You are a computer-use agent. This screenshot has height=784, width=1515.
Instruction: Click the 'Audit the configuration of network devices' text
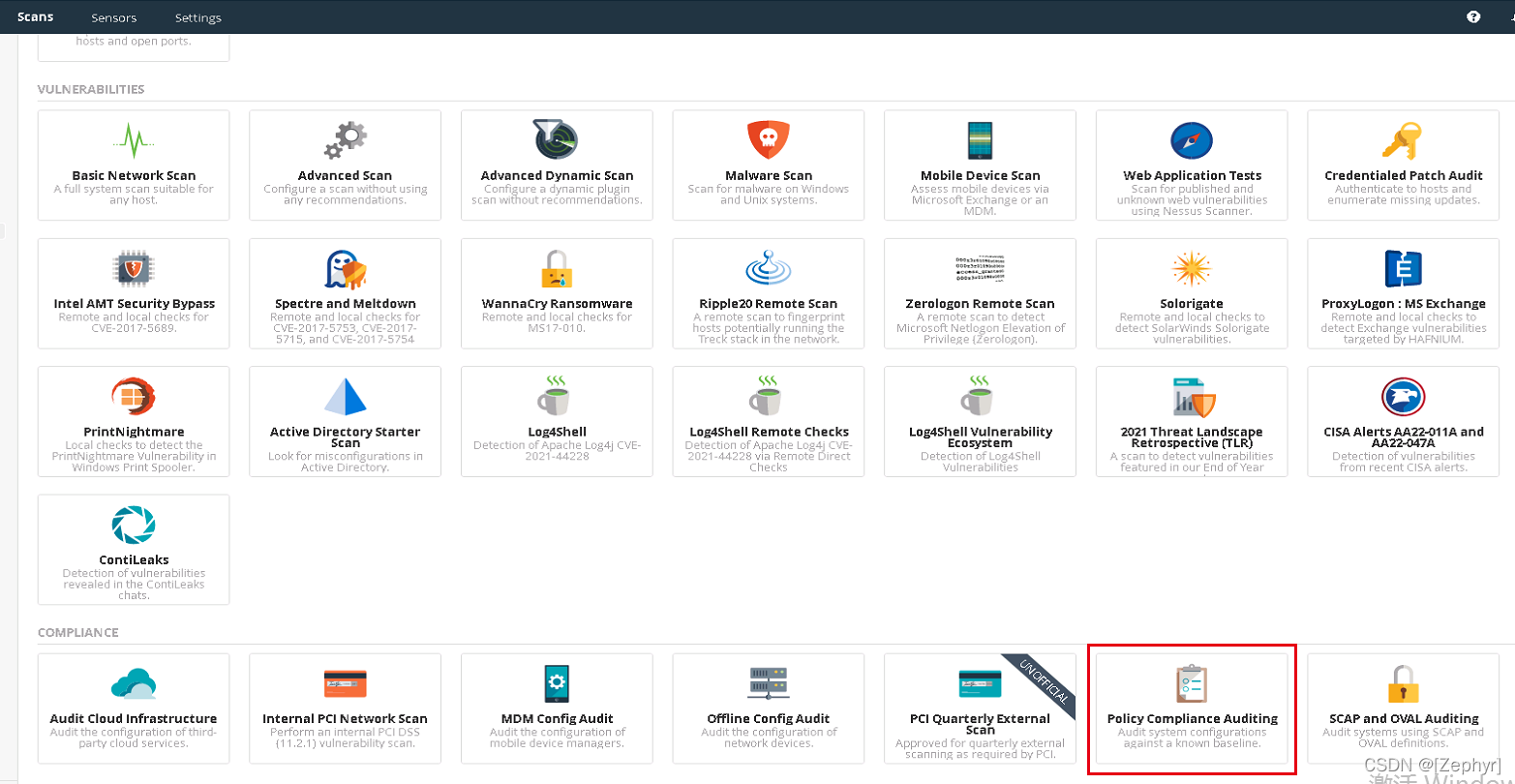click(769, 738)
